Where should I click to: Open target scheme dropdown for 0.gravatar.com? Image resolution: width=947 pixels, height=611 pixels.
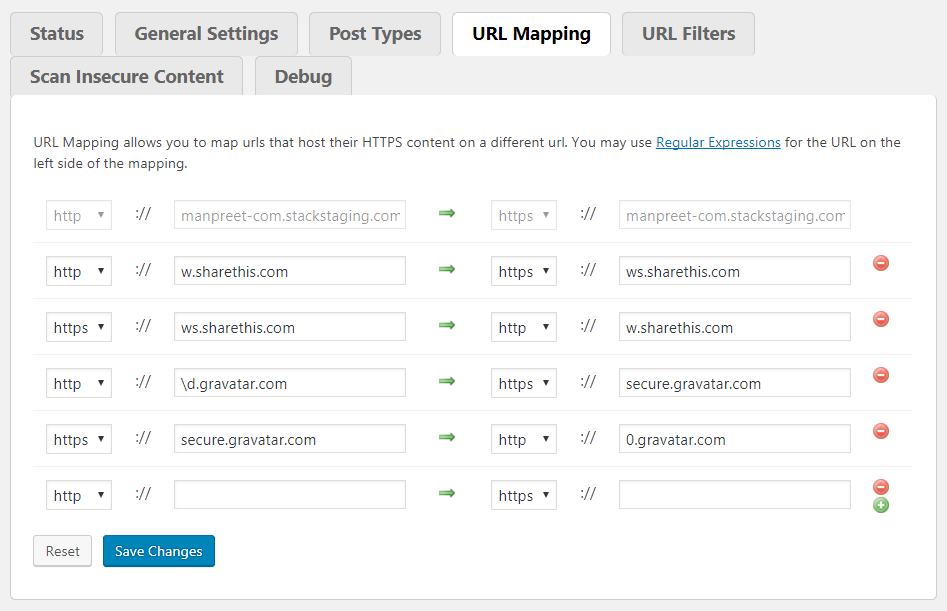[x=523, y=440]
